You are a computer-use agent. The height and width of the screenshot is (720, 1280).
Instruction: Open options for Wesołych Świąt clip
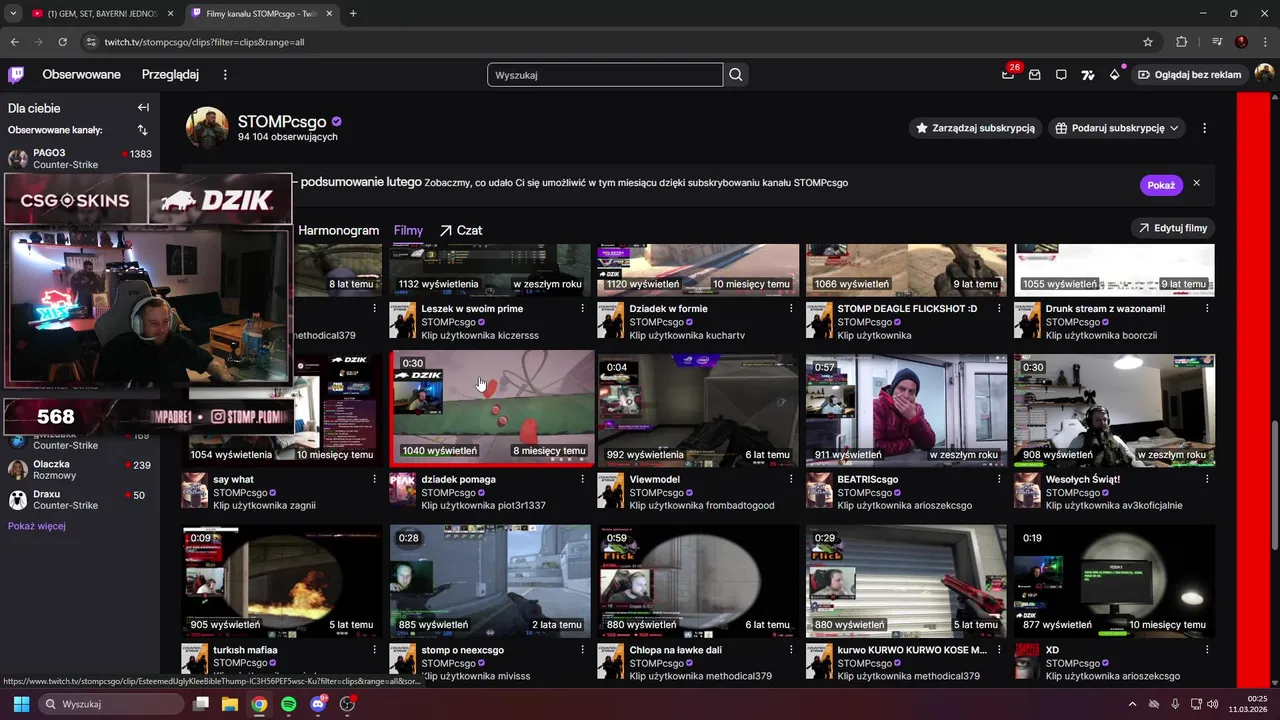click(x=1206, y=480)
